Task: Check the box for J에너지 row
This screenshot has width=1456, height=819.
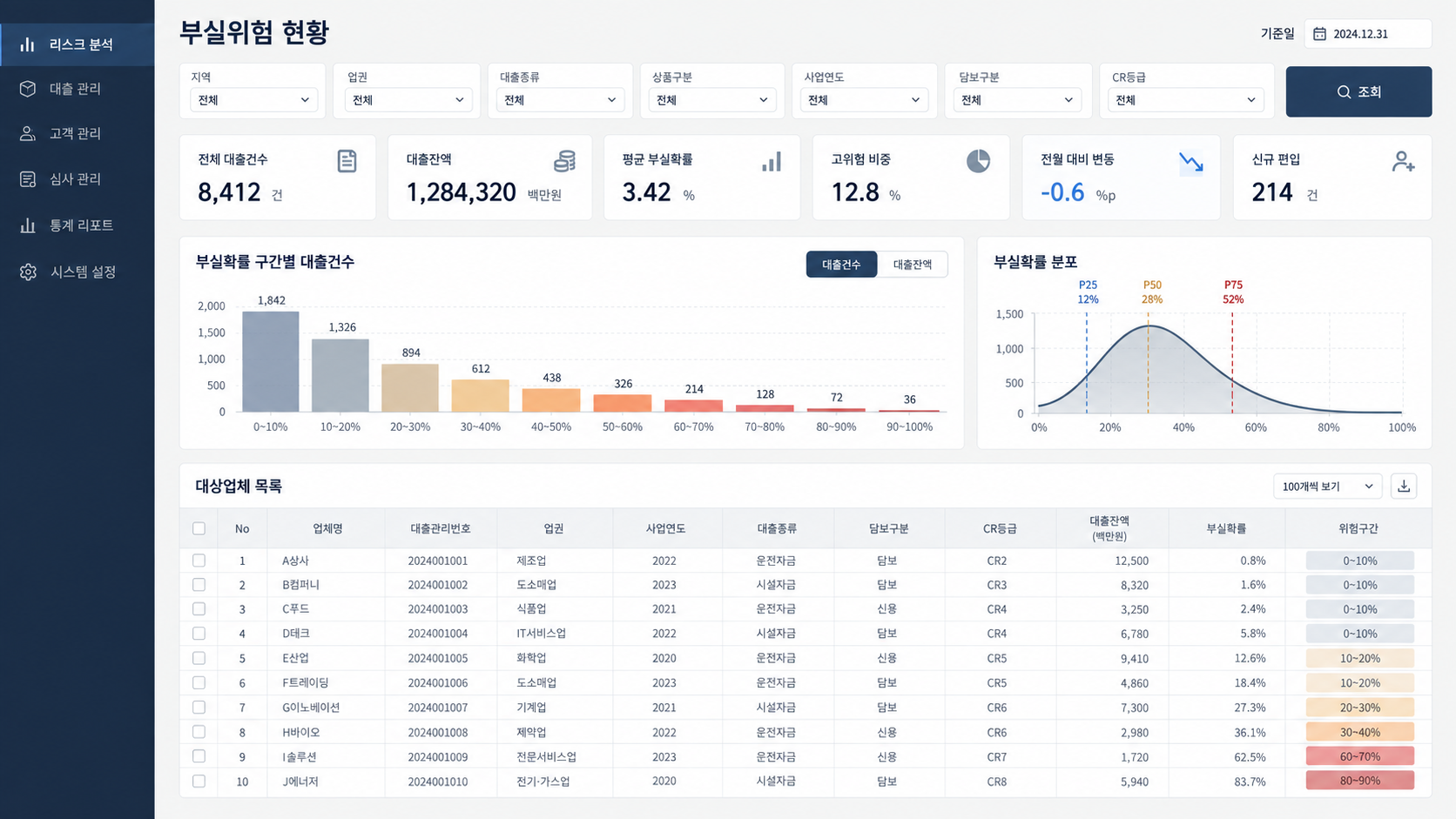Action: coord(199,782)
